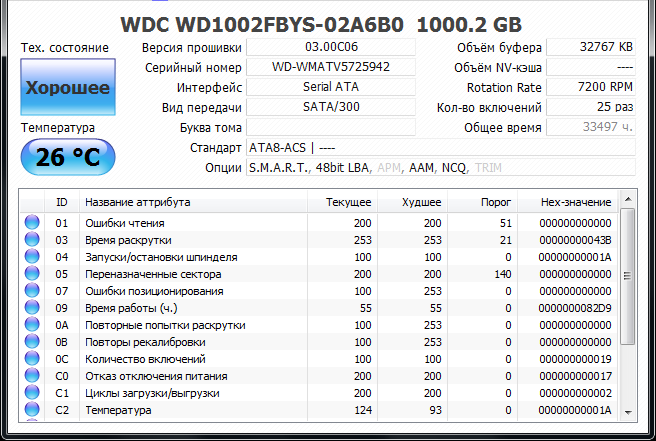Click serial number field WD-WMATV5725942
The height and width of the screenshot is (441, 656).
coord(331,67)
